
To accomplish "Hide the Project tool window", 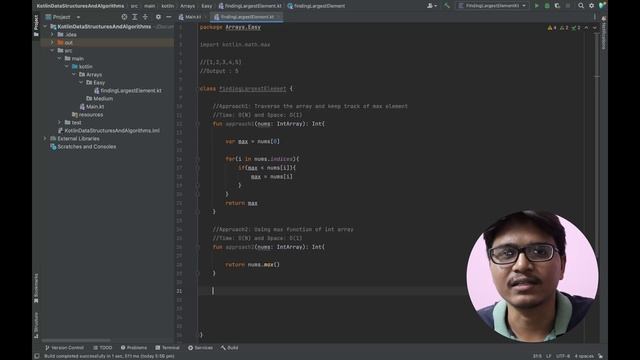I will (169, 17).
